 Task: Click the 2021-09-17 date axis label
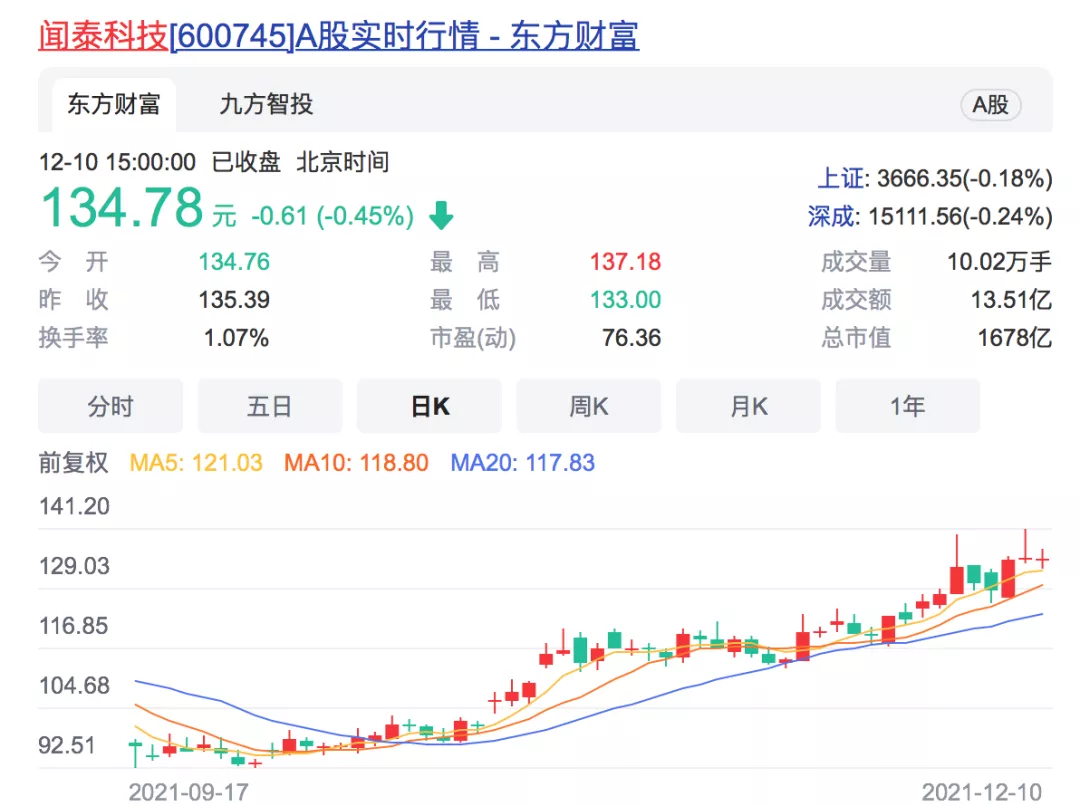pyautogui.click(x=188, y=792)
